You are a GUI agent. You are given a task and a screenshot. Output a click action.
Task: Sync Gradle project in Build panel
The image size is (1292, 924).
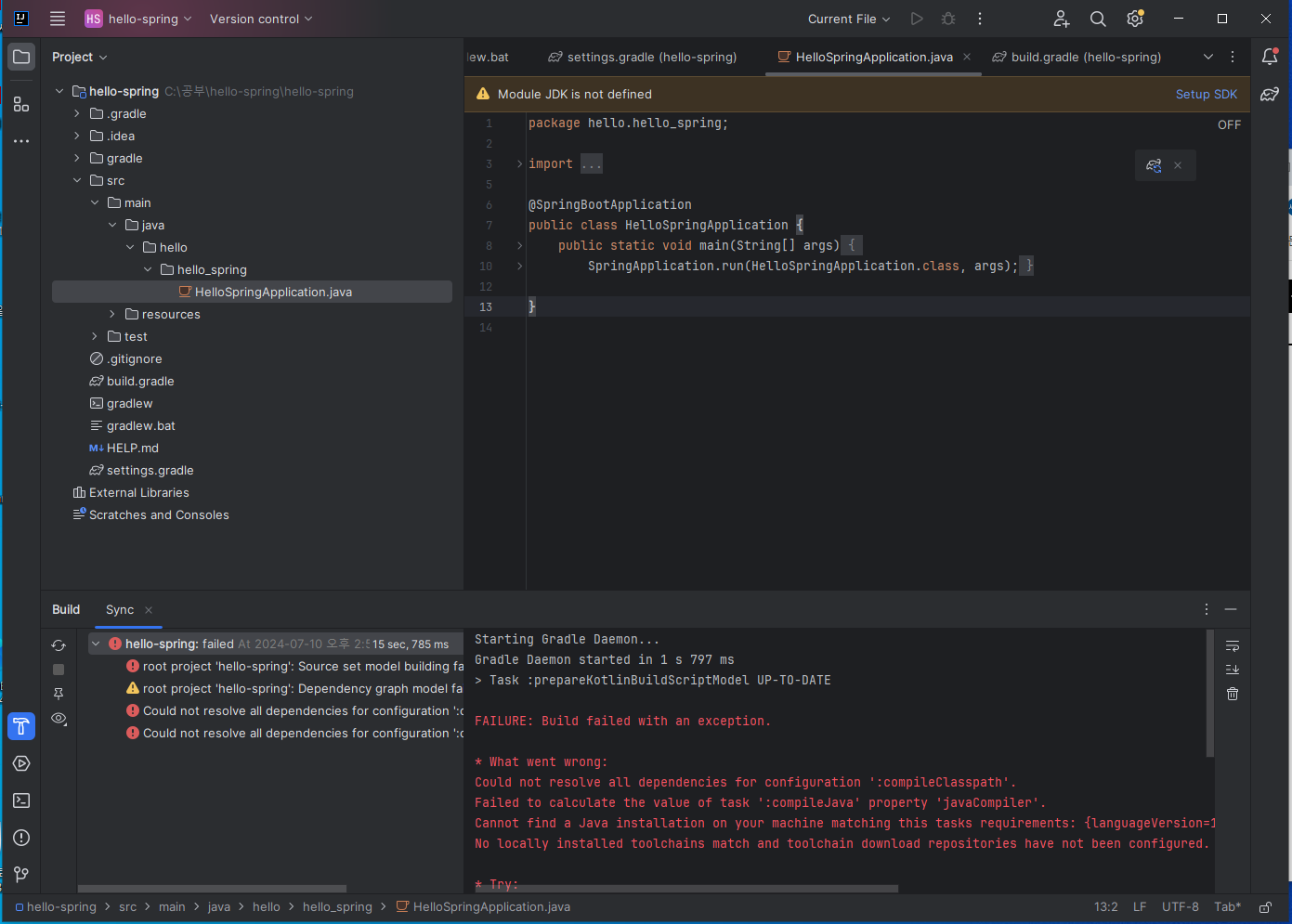pos(59,645)
